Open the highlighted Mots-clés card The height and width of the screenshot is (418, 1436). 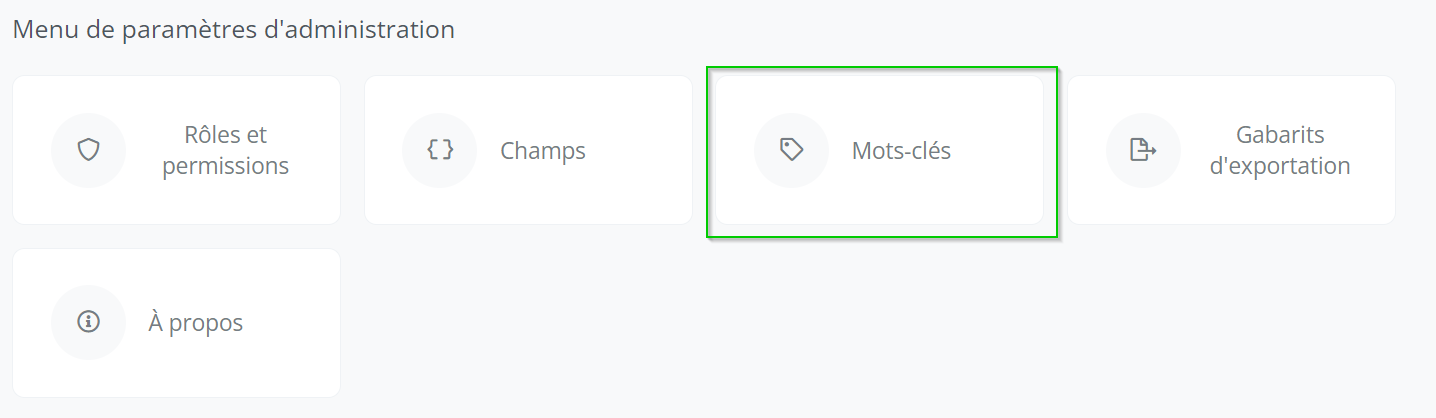click(880, 150)
